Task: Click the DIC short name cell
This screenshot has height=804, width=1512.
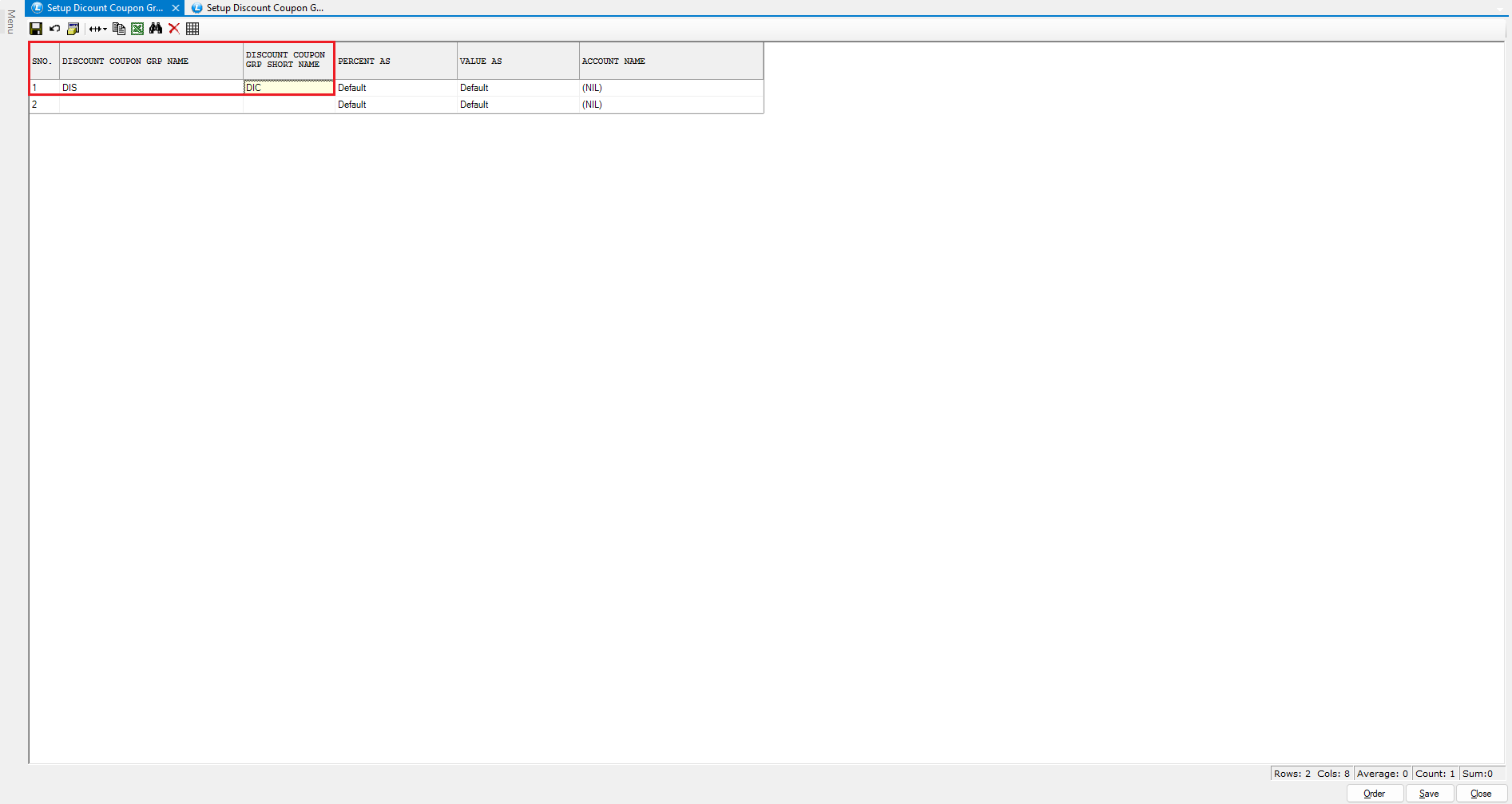Action: pos(288,88)
